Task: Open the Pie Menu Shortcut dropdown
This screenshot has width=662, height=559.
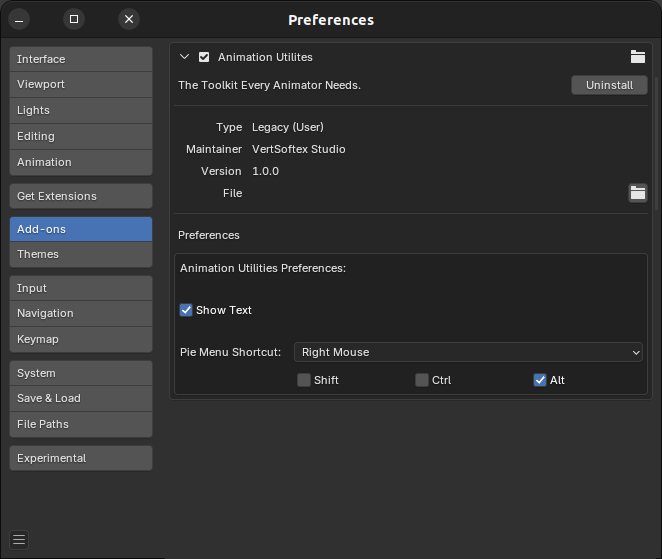Action: click(468, 352)
